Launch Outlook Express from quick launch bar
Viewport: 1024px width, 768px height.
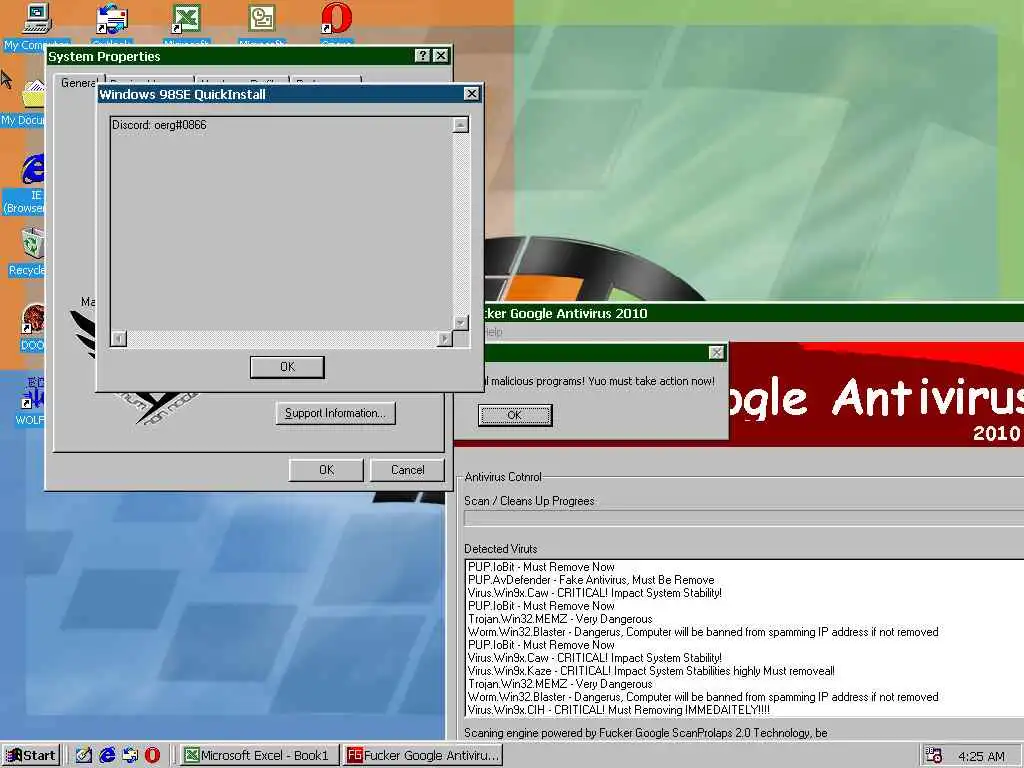click(x=129, y=756)
